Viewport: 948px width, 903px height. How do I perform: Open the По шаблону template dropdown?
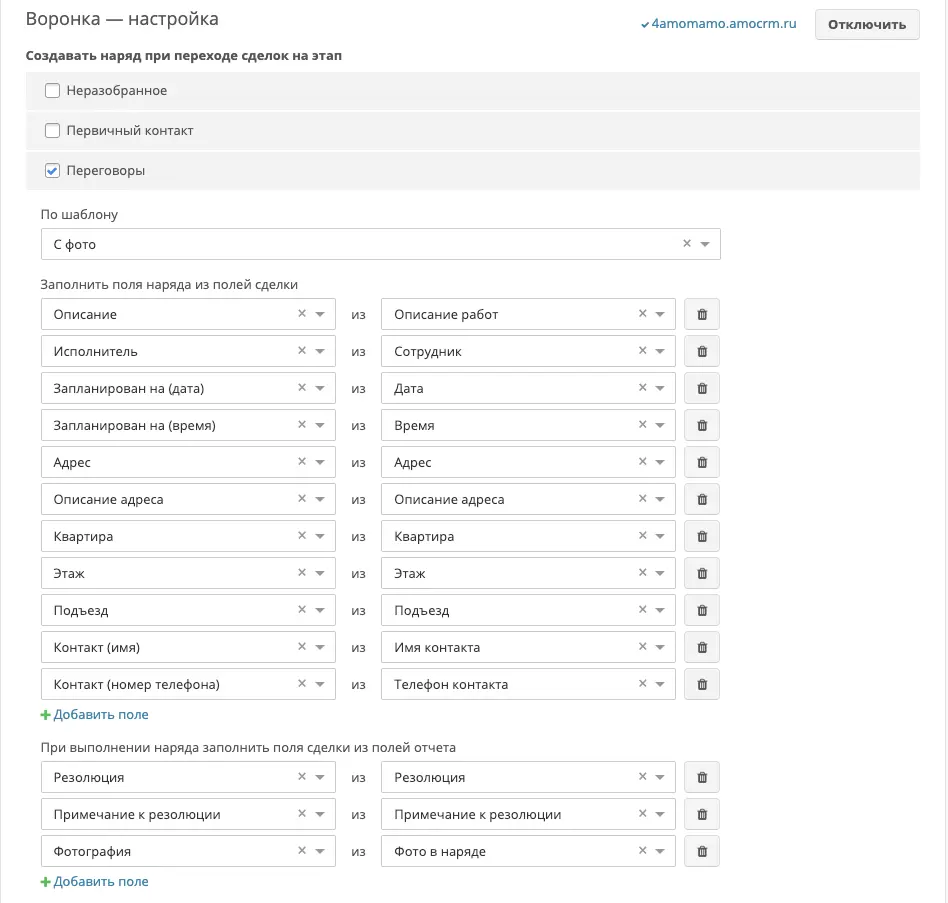point(705,244)
